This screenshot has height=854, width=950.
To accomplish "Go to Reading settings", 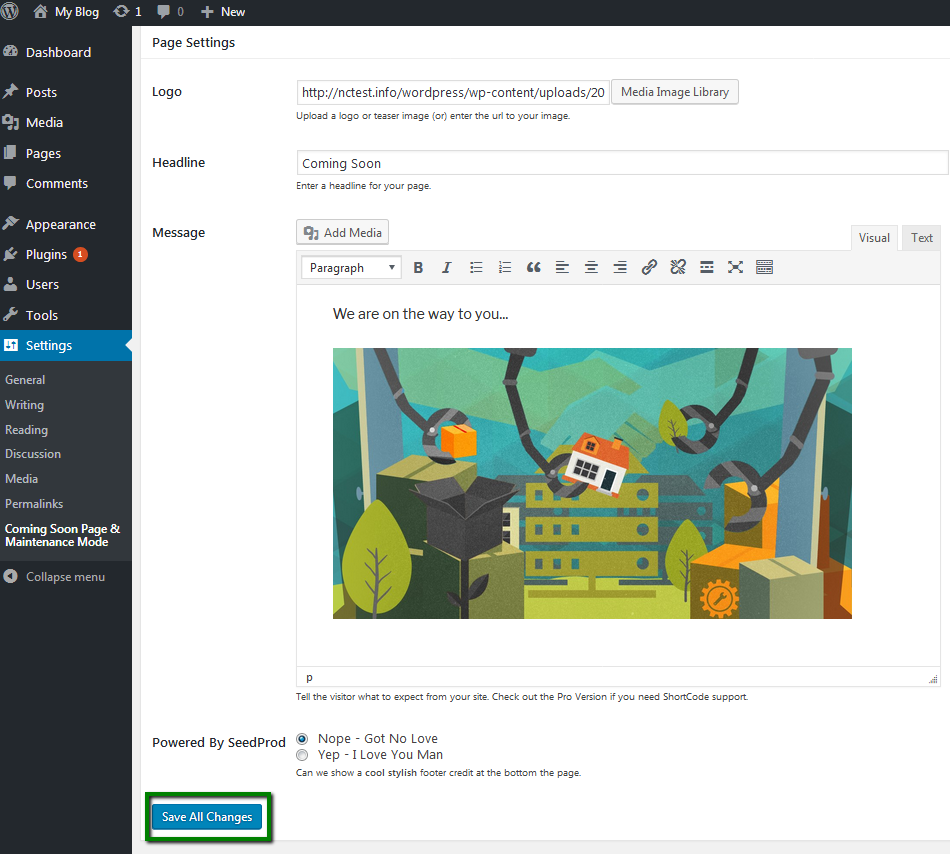I will click(x=26, y=429).
